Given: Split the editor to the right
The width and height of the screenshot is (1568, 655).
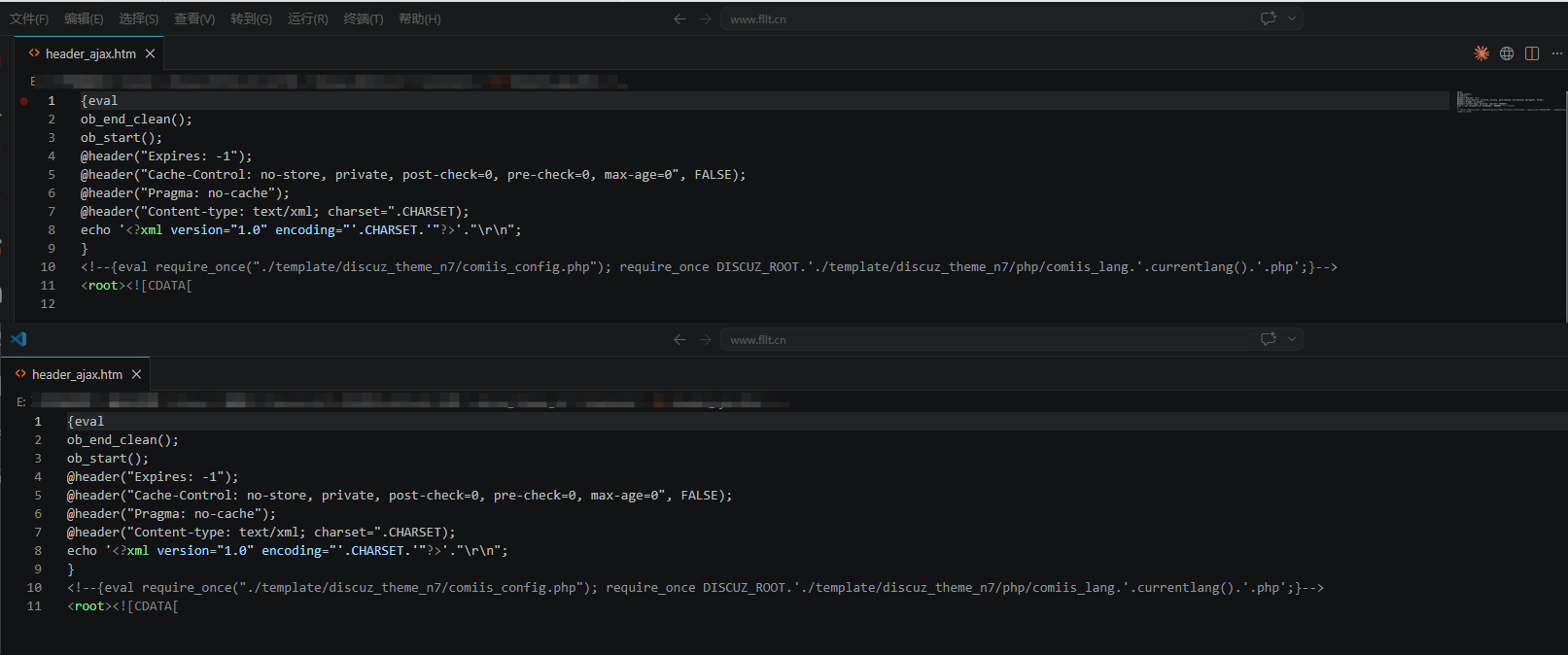Looking at the screenshot, I should pyautogui.click(x=1532, y=53).
